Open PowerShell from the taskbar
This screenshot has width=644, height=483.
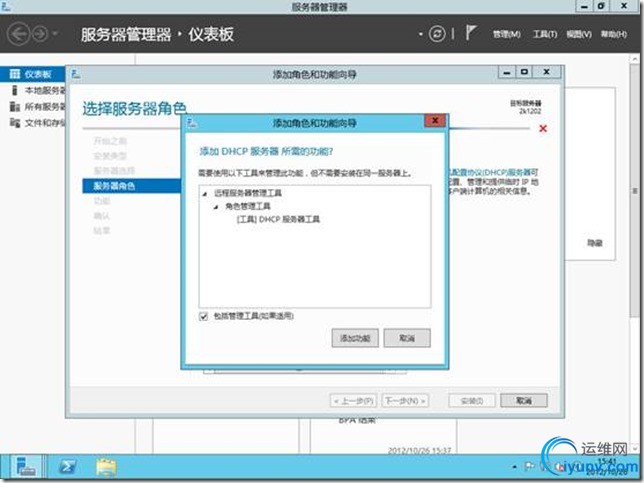click(67, 467)
